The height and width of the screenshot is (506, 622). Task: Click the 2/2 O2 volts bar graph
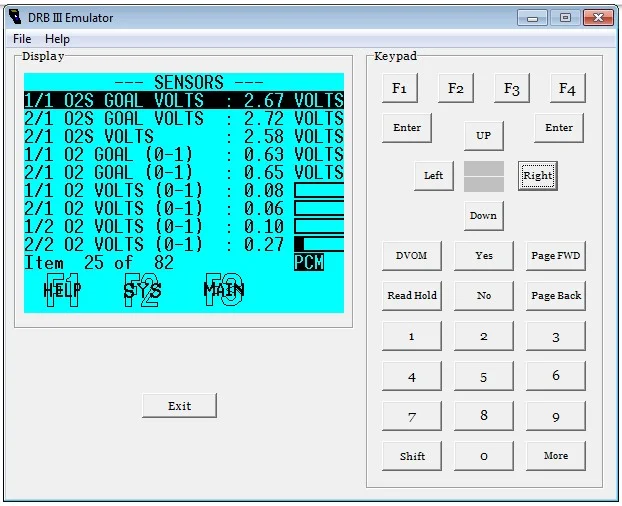[319, 244]
